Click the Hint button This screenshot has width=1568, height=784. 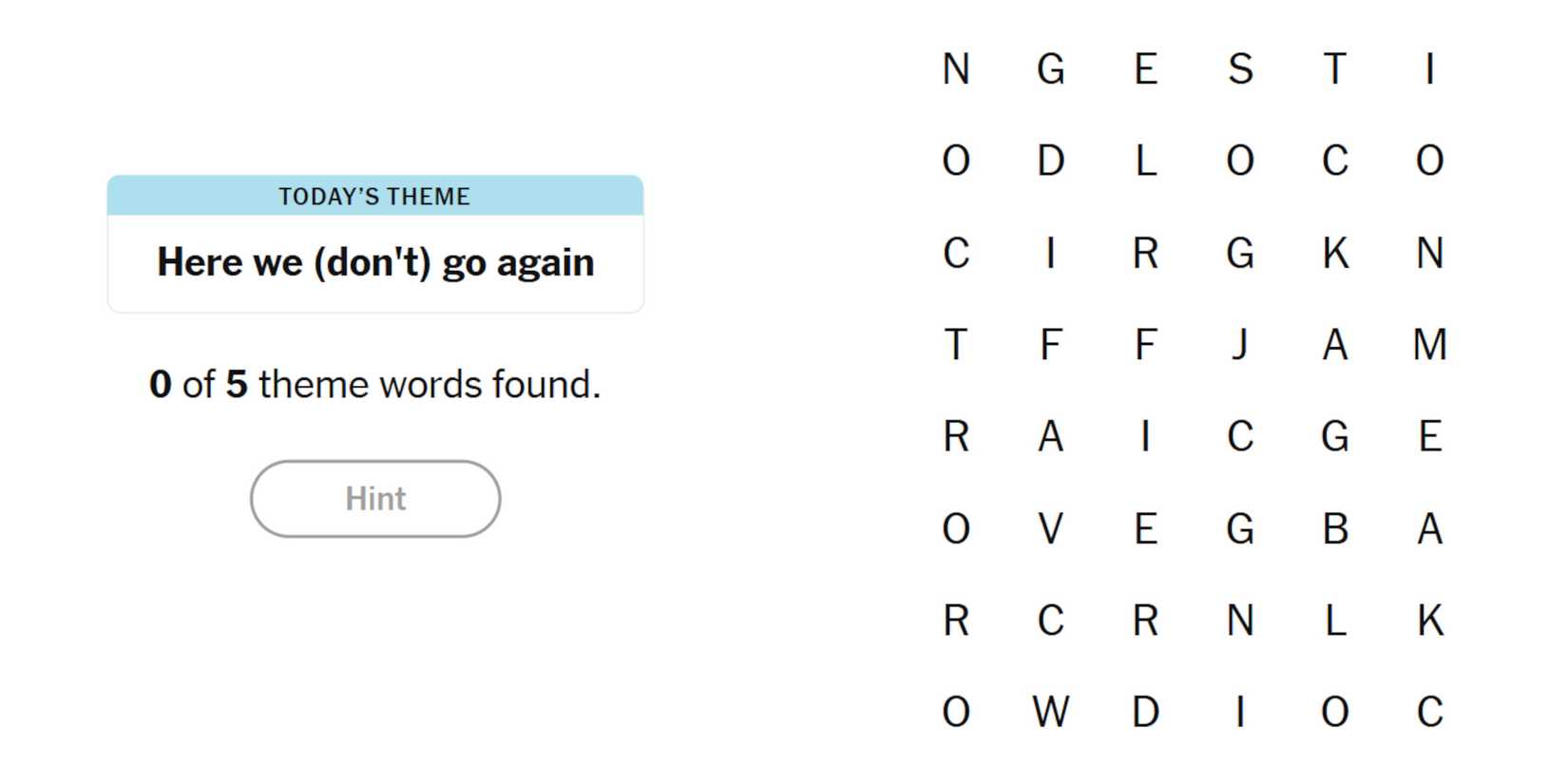click(x=375, y=499)
